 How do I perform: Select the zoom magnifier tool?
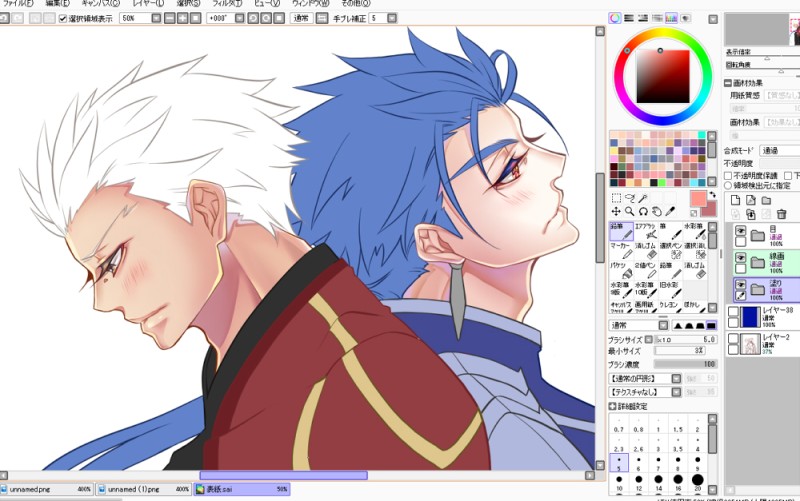pos(630,212)
